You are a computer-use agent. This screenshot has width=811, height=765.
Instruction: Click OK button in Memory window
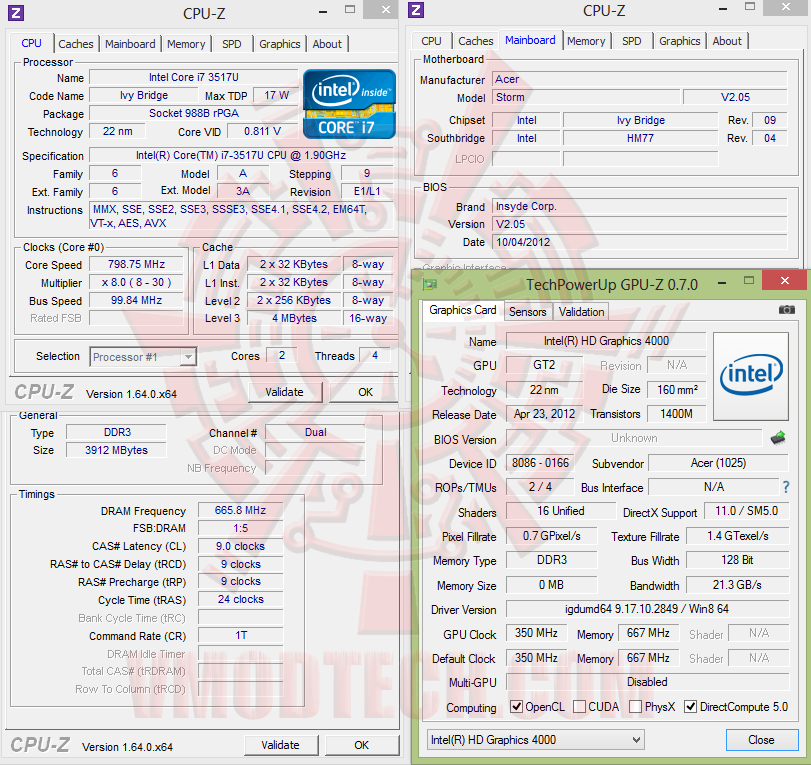362,745
